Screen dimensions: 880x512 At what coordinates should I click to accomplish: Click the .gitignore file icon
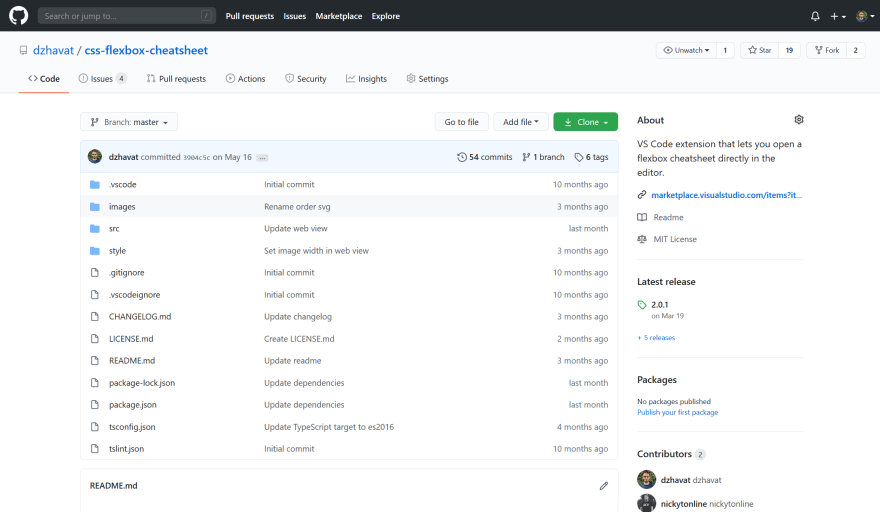click(95, 273)
